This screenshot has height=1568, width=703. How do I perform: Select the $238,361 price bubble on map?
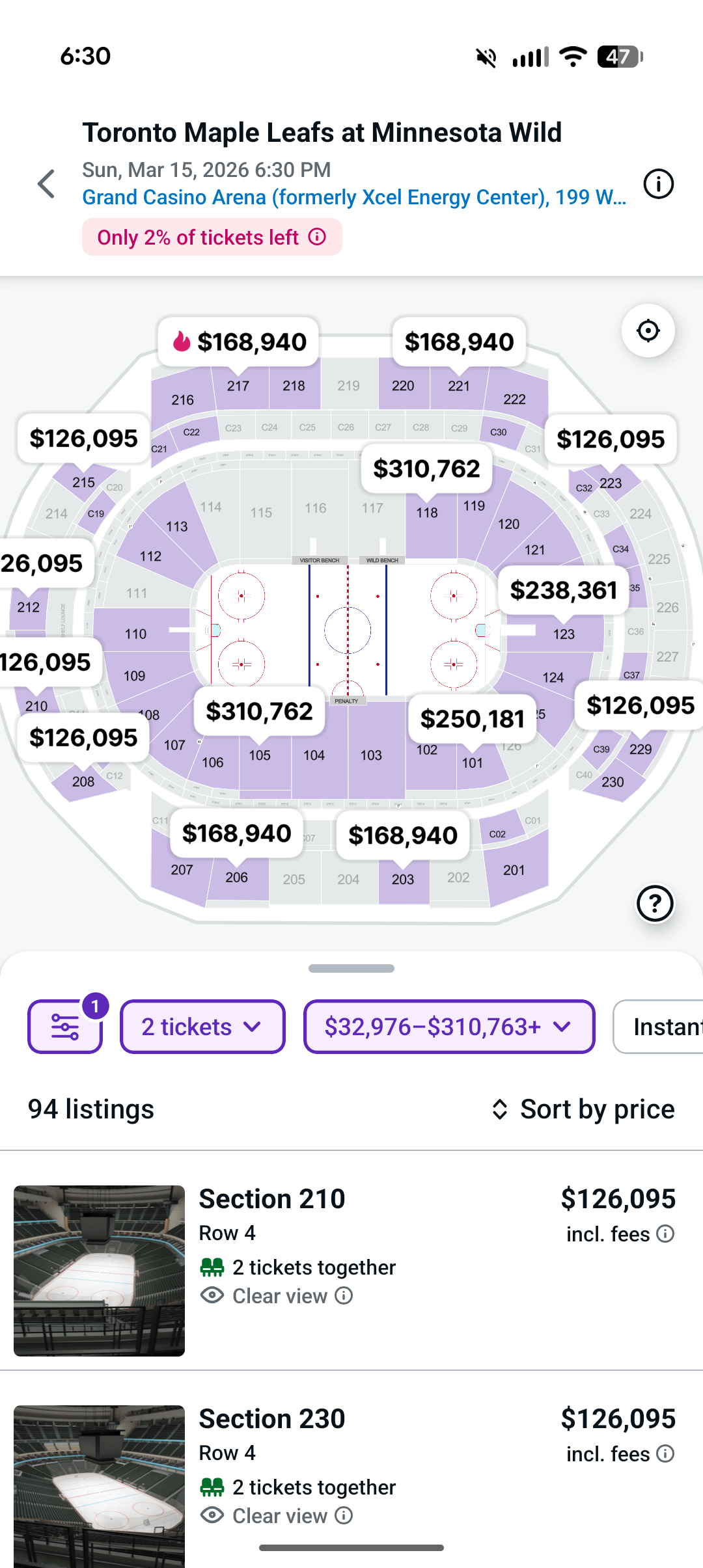tap(563, 590)
